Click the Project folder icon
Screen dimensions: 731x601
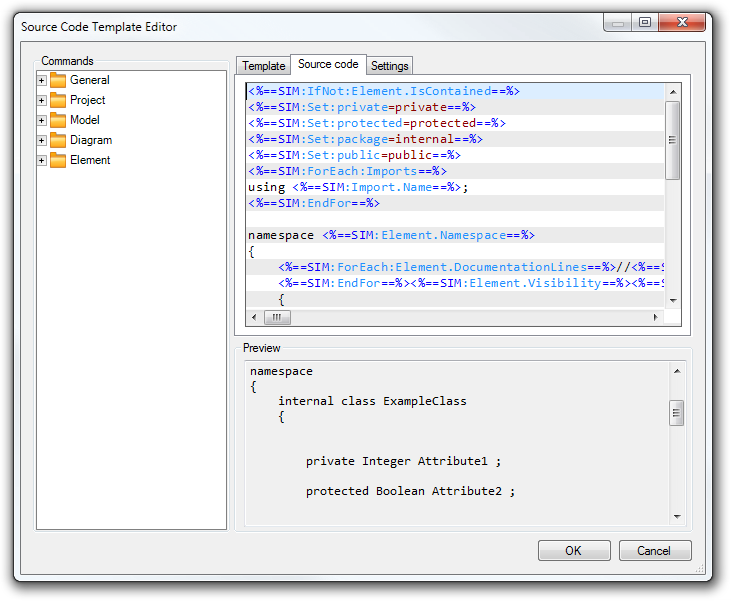(x=58, y=100)
